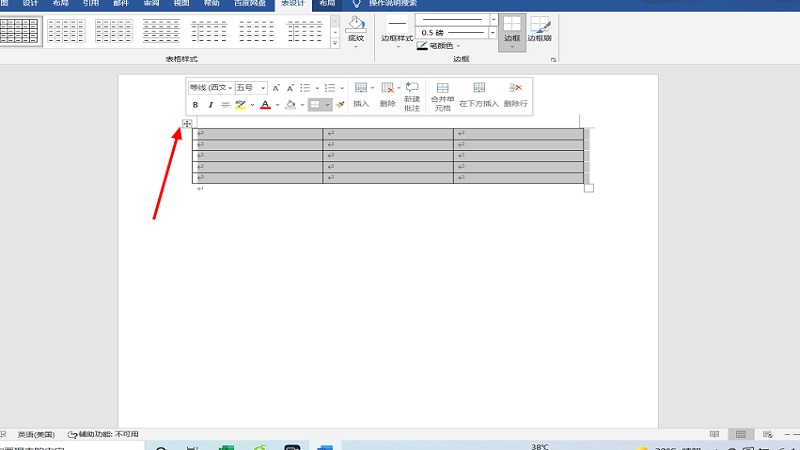The image size is (800, 450).
Task: Merge cells with 合并单元格
Action: tap(442, 97)
